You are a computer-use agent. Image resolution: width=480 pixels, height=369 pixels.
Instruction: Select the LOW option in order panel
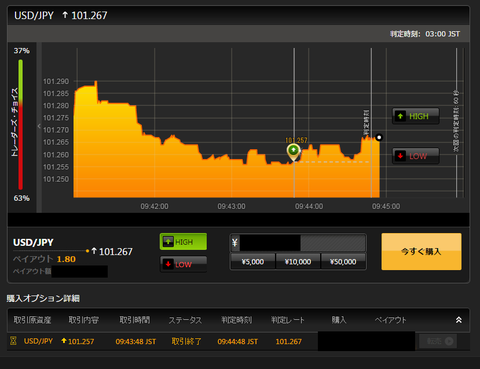[183, 264]
